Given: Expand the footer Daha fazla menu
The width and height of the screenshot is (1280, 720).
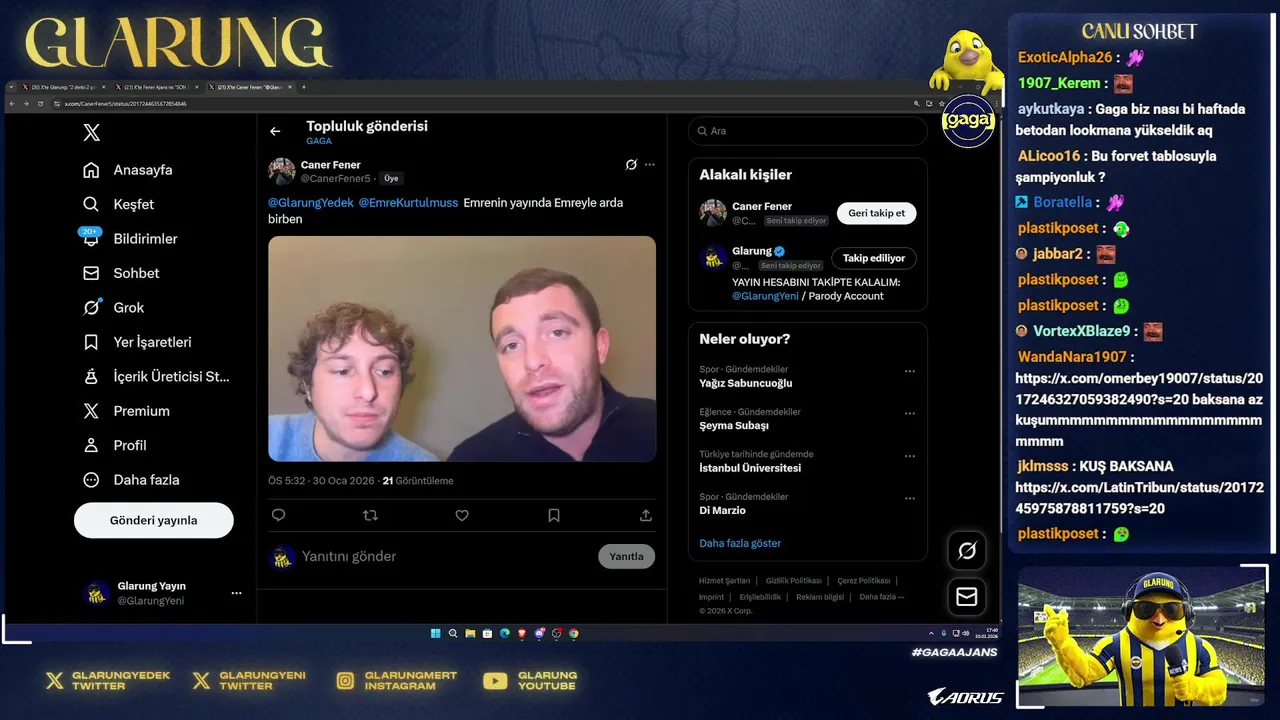Looking at the screenshot, I should (x=881, y=597).
